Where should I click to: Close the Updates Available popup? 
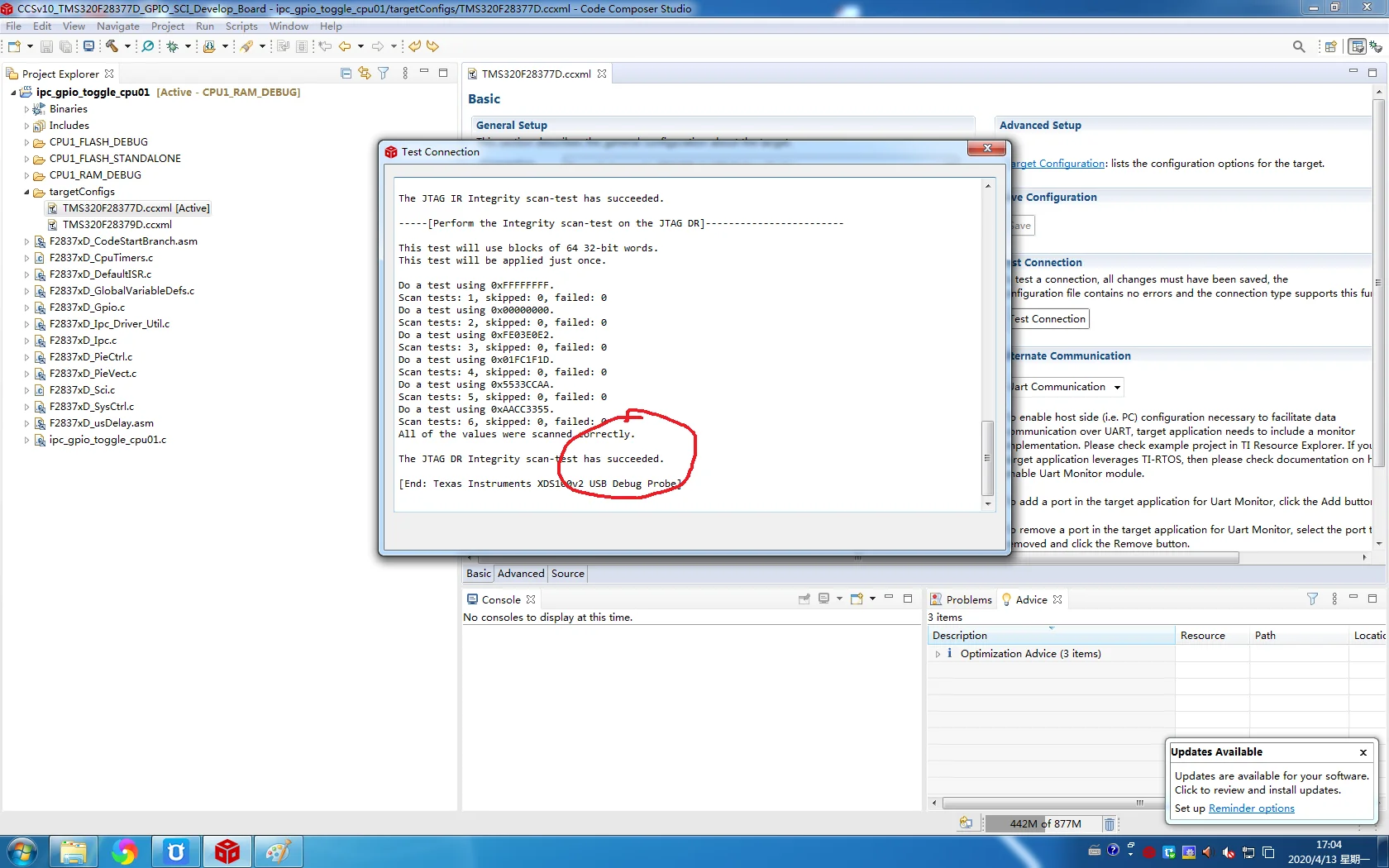1363,752
